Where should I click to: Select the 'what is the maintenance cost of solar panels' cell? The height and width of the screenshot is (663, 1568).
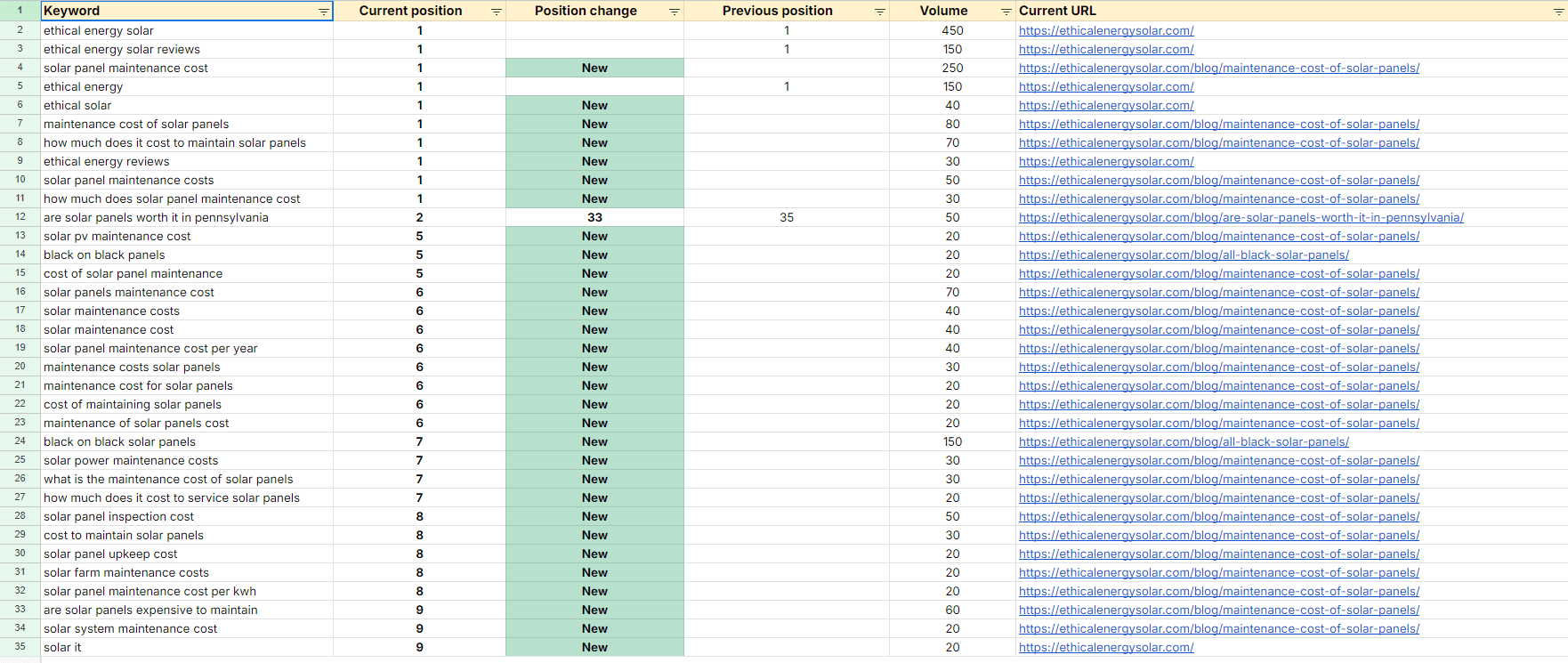tap(187, 479)
